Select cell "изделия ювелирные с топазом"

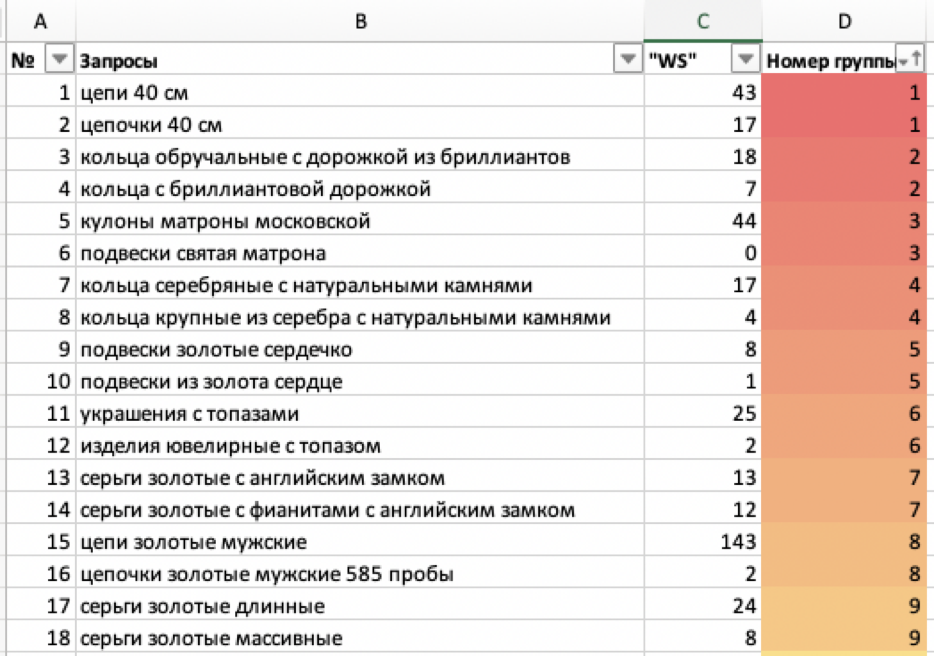(360, 446)
